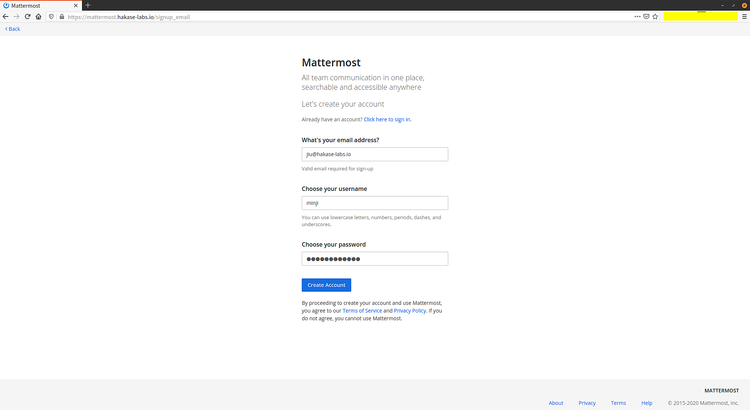Screen dimensions: 750x410
Task: Click the browser forward arrow
Action: pos(16,17)
